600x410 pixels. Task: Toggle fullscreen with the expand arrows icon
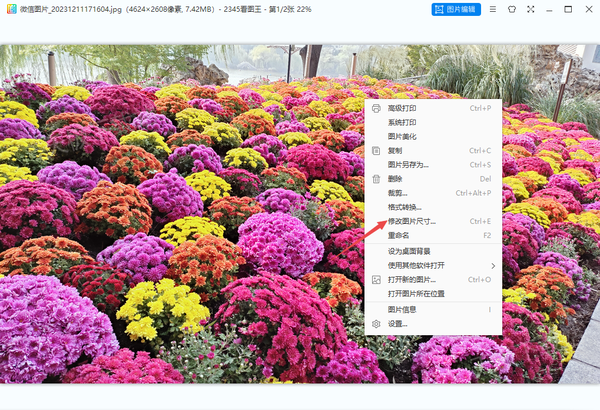click(x=531, y=9)
